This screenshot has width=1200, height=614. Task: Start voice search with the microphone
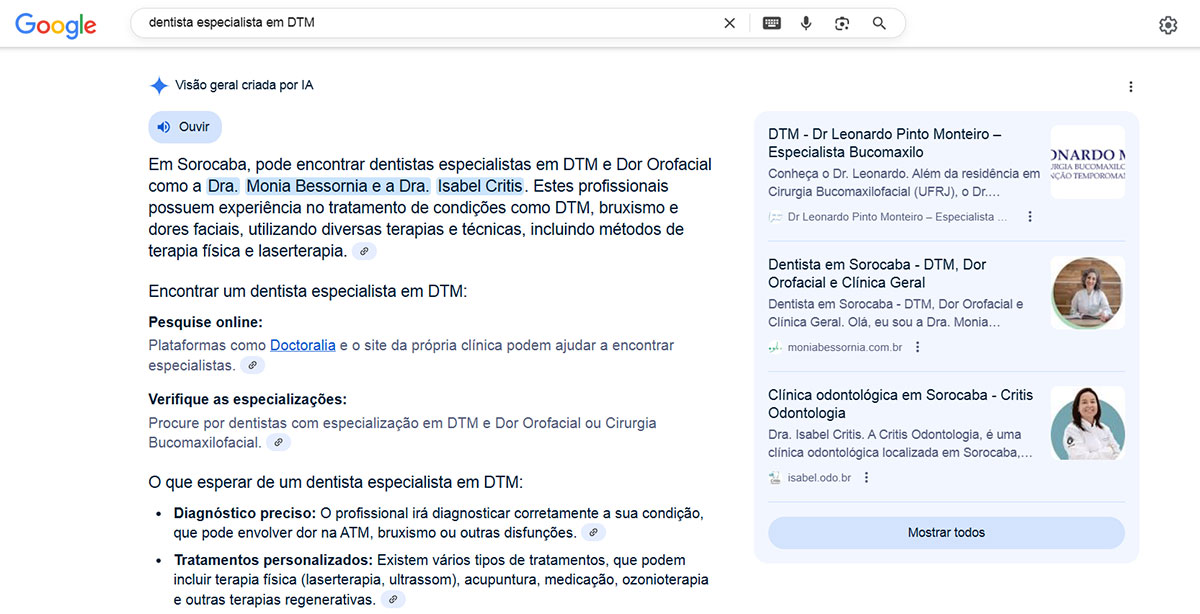coord(806,23)
